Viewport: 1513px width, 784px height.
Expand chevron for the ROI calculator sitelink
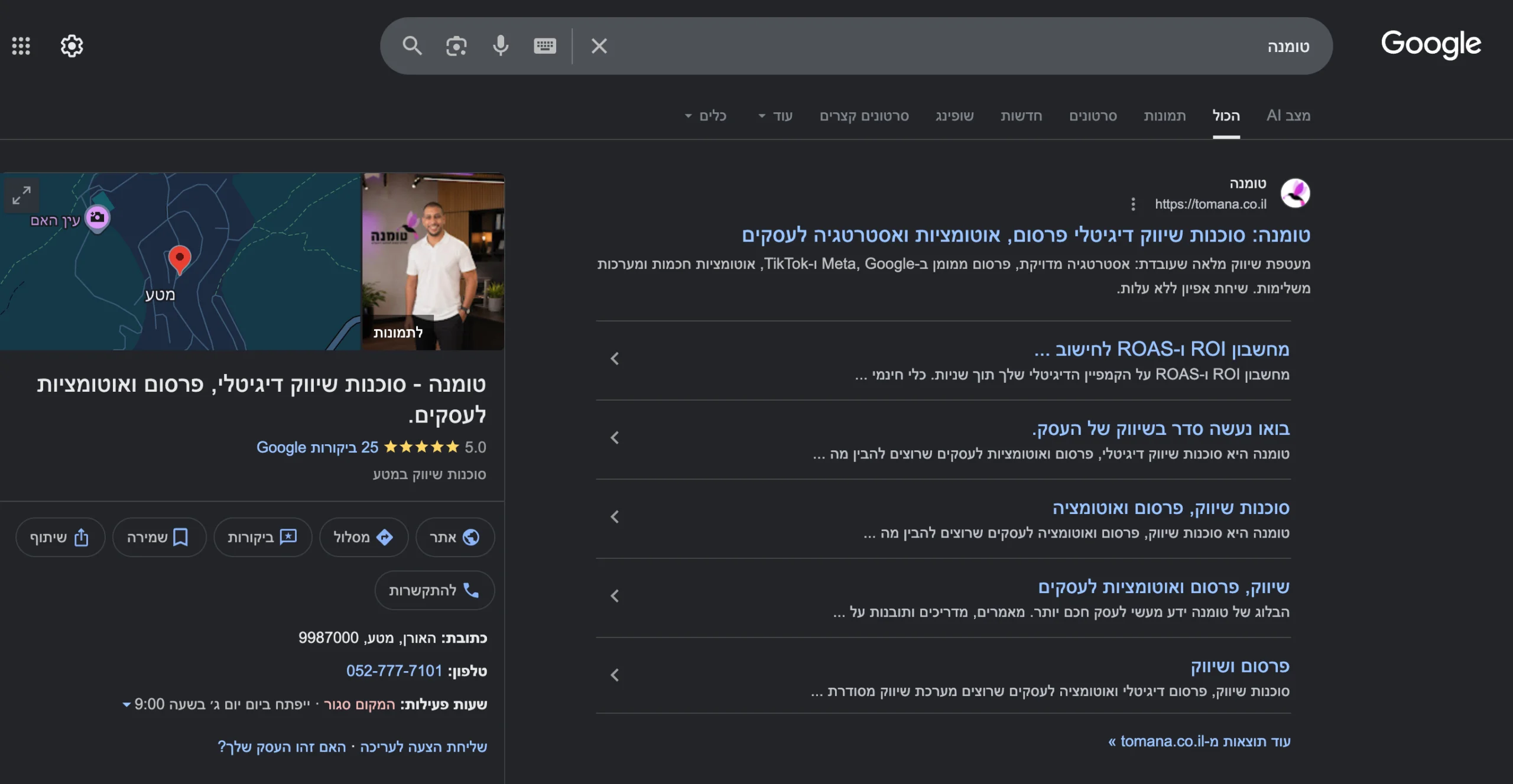[x=615, y=359]
